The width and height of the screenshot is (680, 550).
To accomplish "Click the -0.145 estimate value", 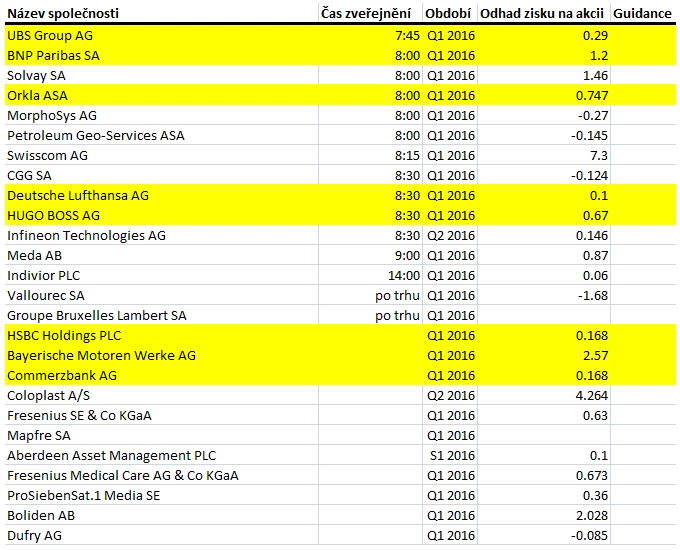I will [589, 135].
